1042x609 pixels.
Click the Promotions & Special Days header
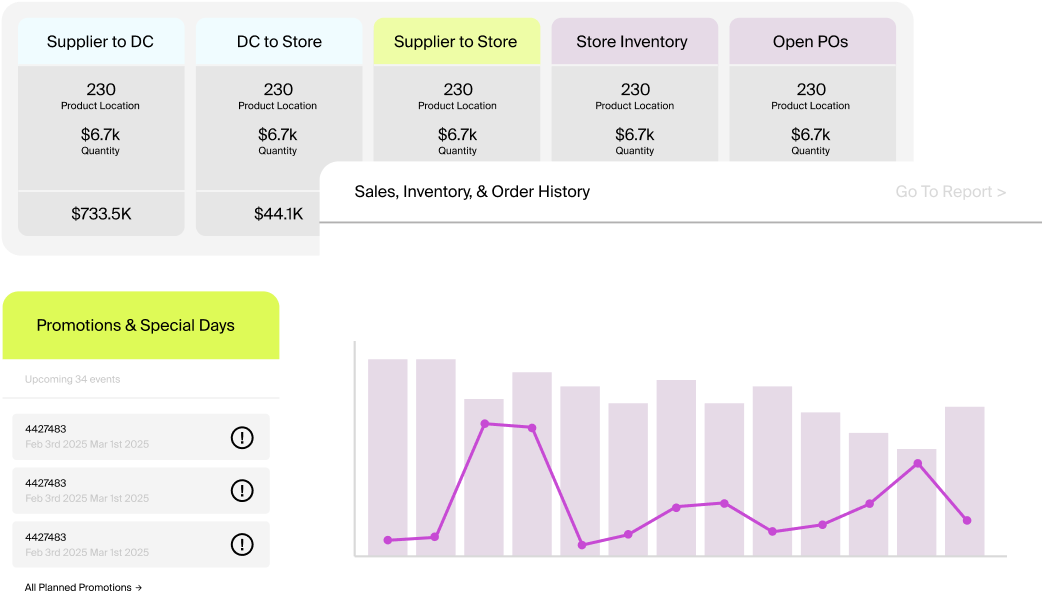click(135, 325)
